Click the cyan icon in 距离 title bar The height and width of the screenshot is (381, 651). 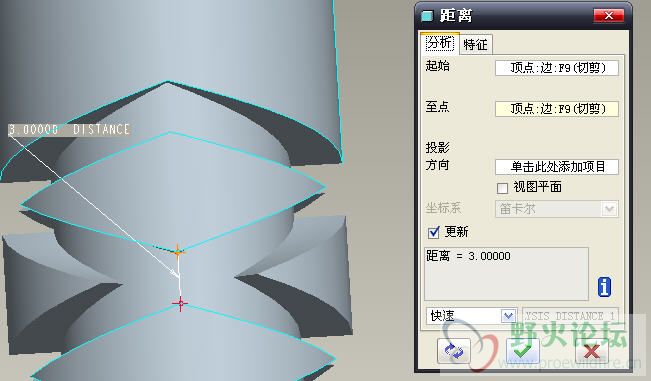427,16
